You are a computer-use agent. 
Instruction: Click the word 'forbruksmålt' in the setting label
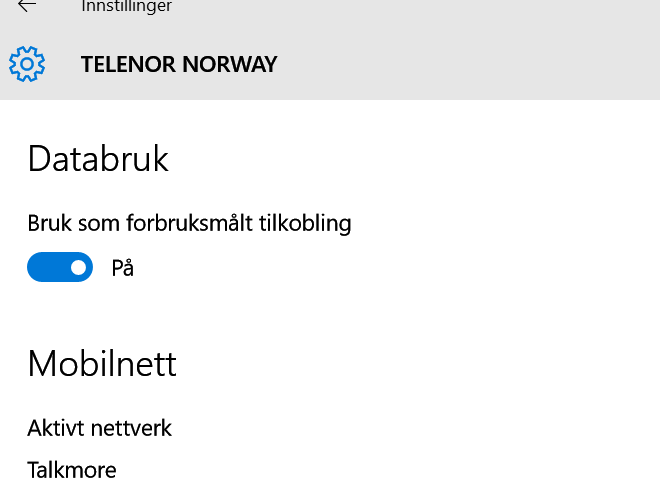(189, 223)
